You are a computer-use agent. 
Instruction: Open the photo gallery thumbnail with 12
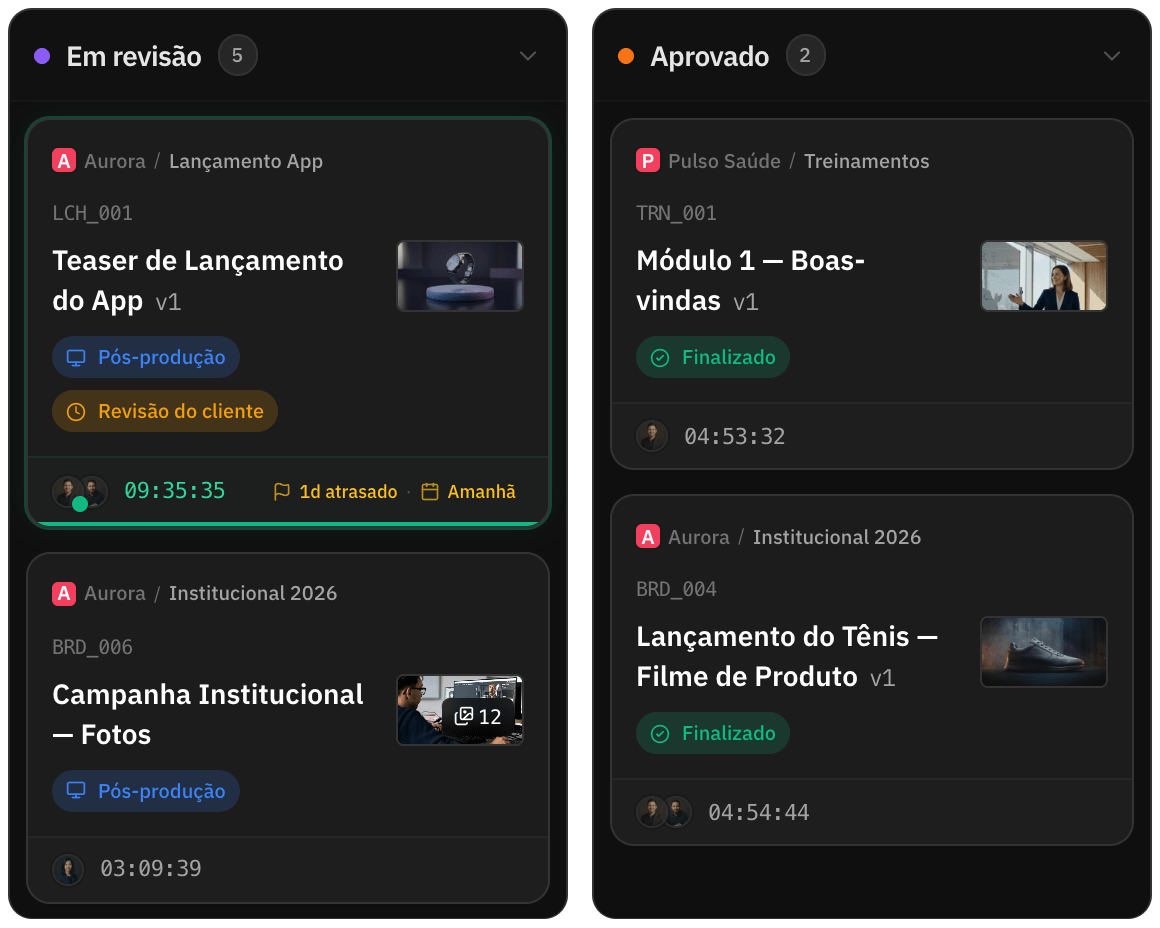tap(459, 710)
